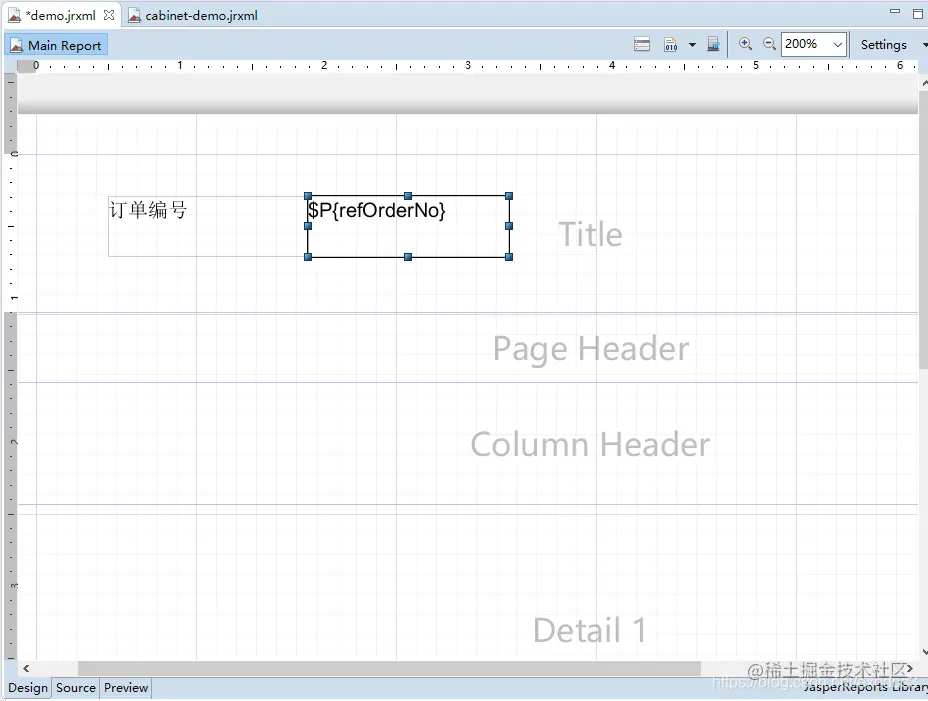
Task: Click the Column Header band label
Action: coord(590,445)
